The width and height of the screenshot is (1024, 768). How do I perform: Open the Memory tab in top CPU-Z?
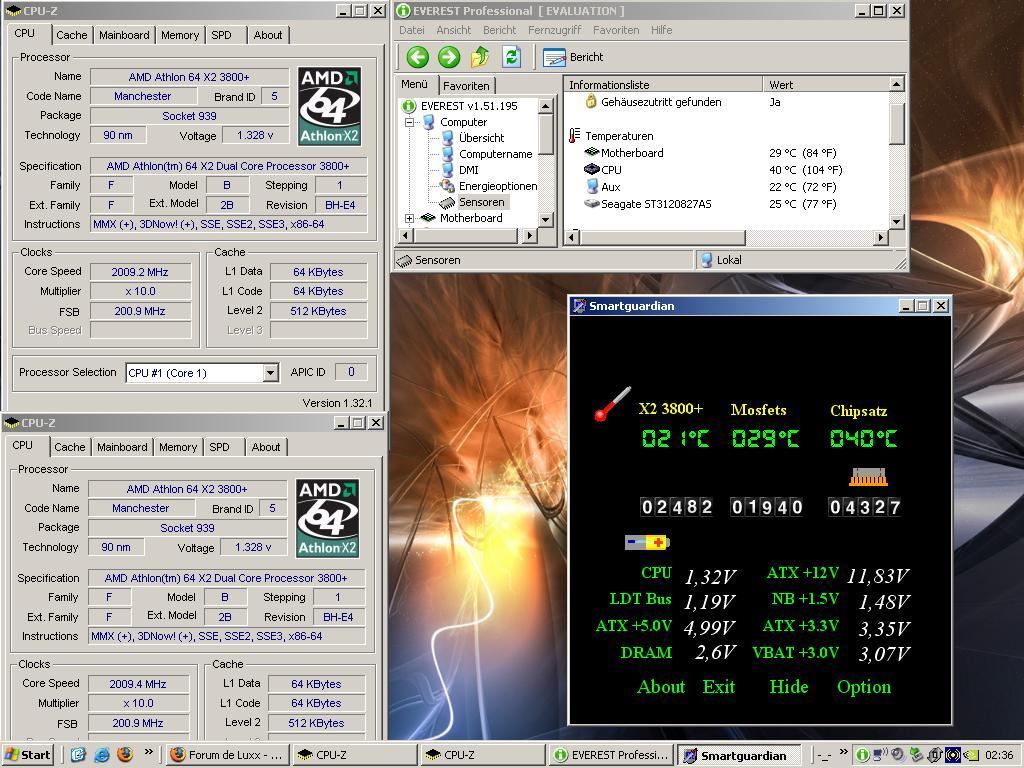pyautogui.click(x=180, y=35)
